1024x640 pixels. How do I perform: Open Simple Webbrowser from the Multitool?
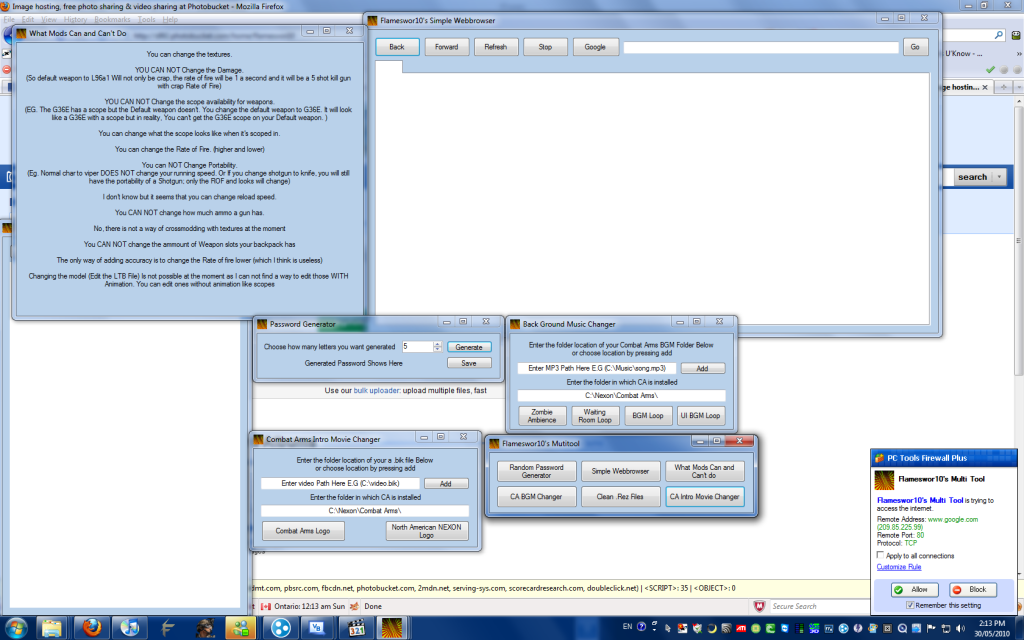click(x=620, y=471)
